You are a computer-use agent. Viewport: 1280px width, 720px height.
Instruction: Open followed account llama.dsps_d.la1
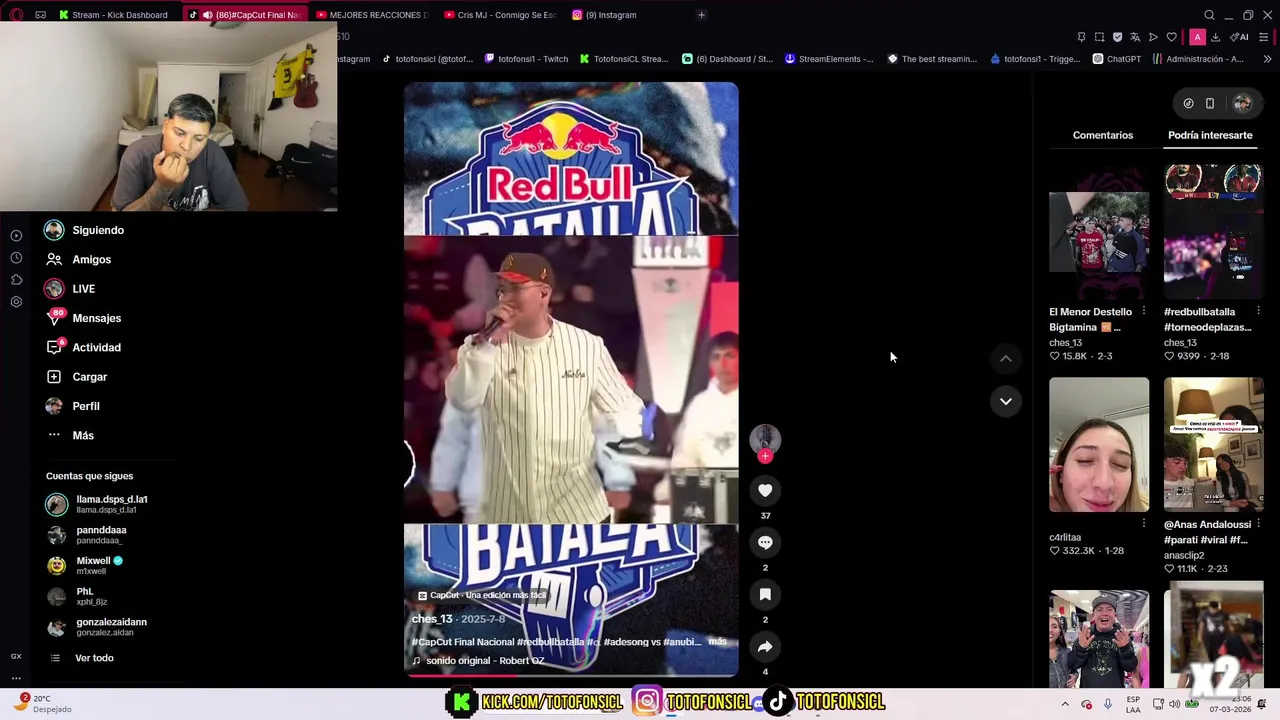(97, 504)
